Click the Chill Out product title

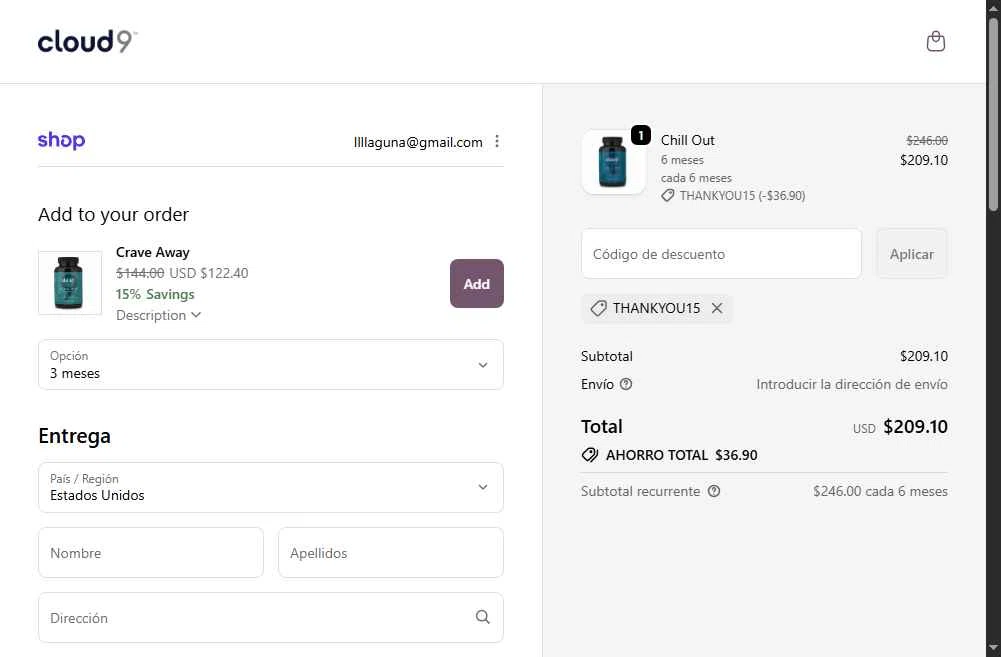[x=688, y=140]
